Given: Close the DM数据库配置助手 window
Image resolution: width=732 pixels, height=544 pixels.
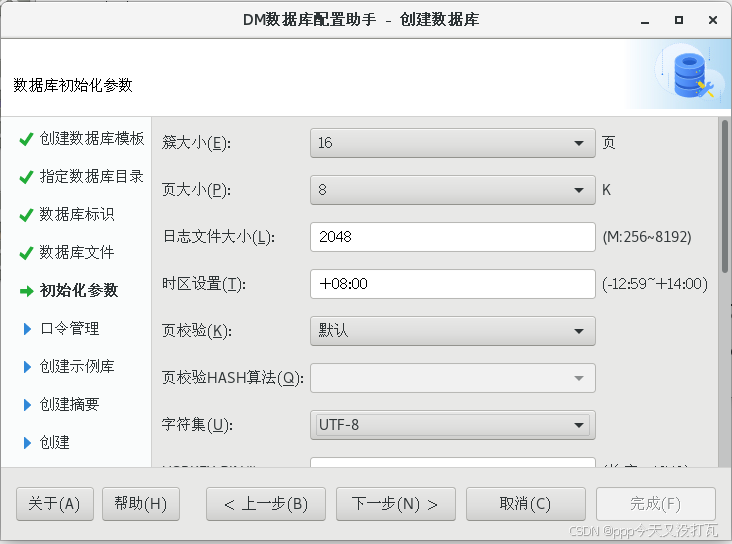Looking at the screenshot, I should coord(712,20).
